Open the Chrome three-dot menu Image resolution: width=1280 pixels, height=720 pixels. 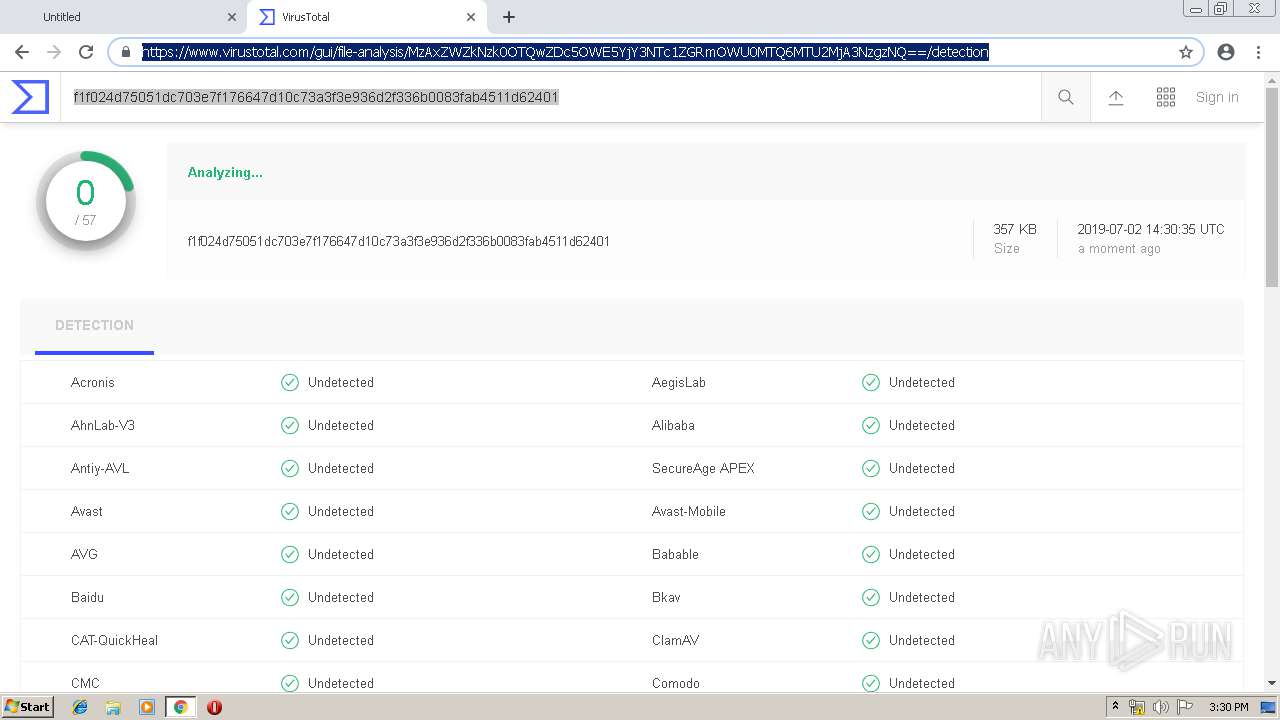tap(1258, 52)
